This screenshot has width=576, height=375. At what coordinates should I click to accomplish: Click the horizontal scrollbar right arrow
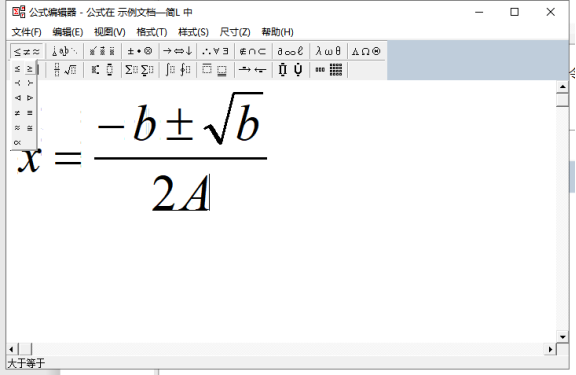pyautogui.click(x=550, y=349)
